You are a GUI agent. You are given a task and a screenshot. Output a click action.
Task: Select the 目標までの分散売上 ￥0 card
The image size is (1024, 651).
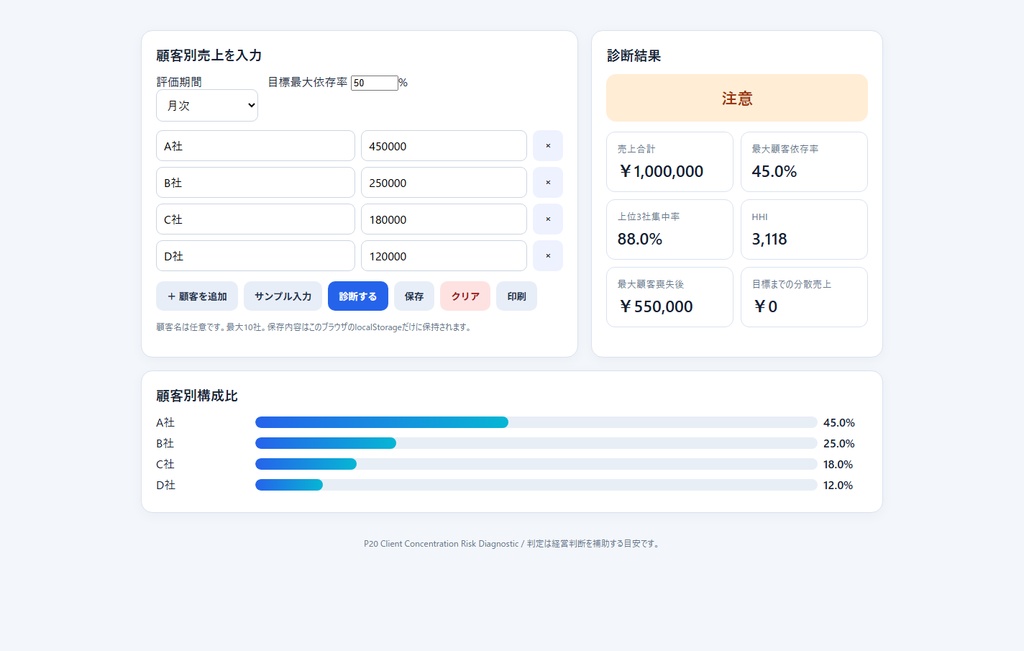click(804, 297)
